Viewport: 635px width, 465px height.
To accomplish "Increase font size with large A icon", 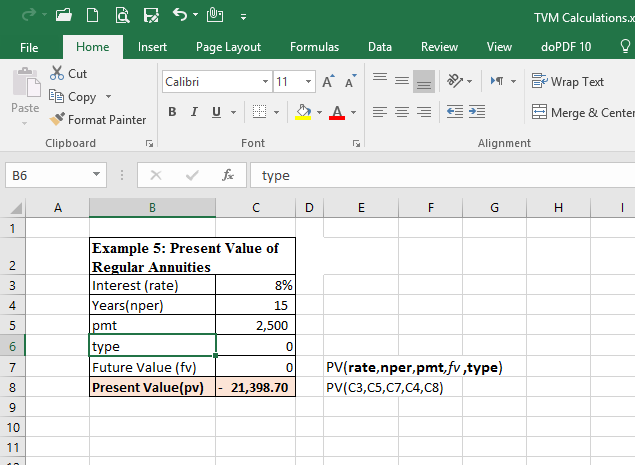I will [328, 81].
